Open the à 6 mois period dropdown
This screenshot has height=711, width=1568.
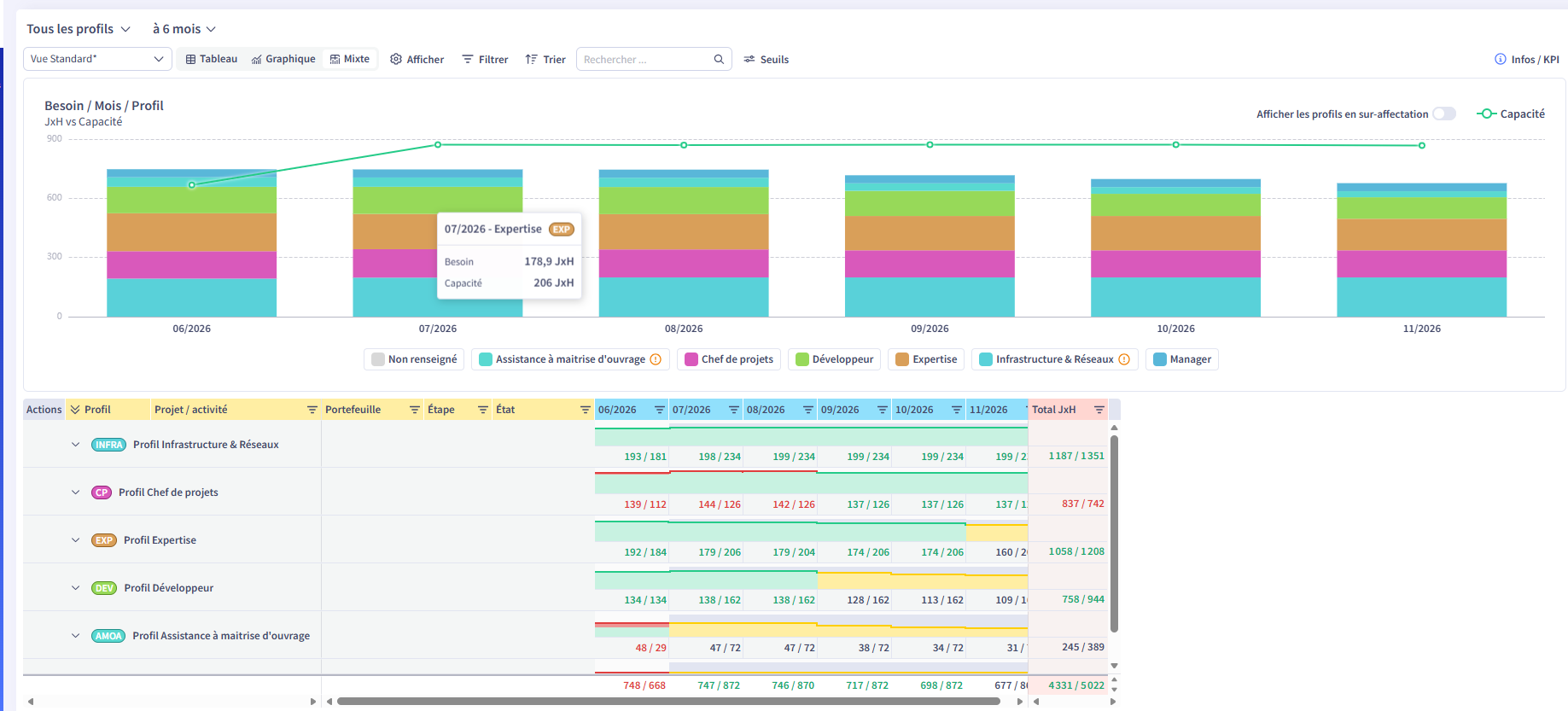click(184, 29)
